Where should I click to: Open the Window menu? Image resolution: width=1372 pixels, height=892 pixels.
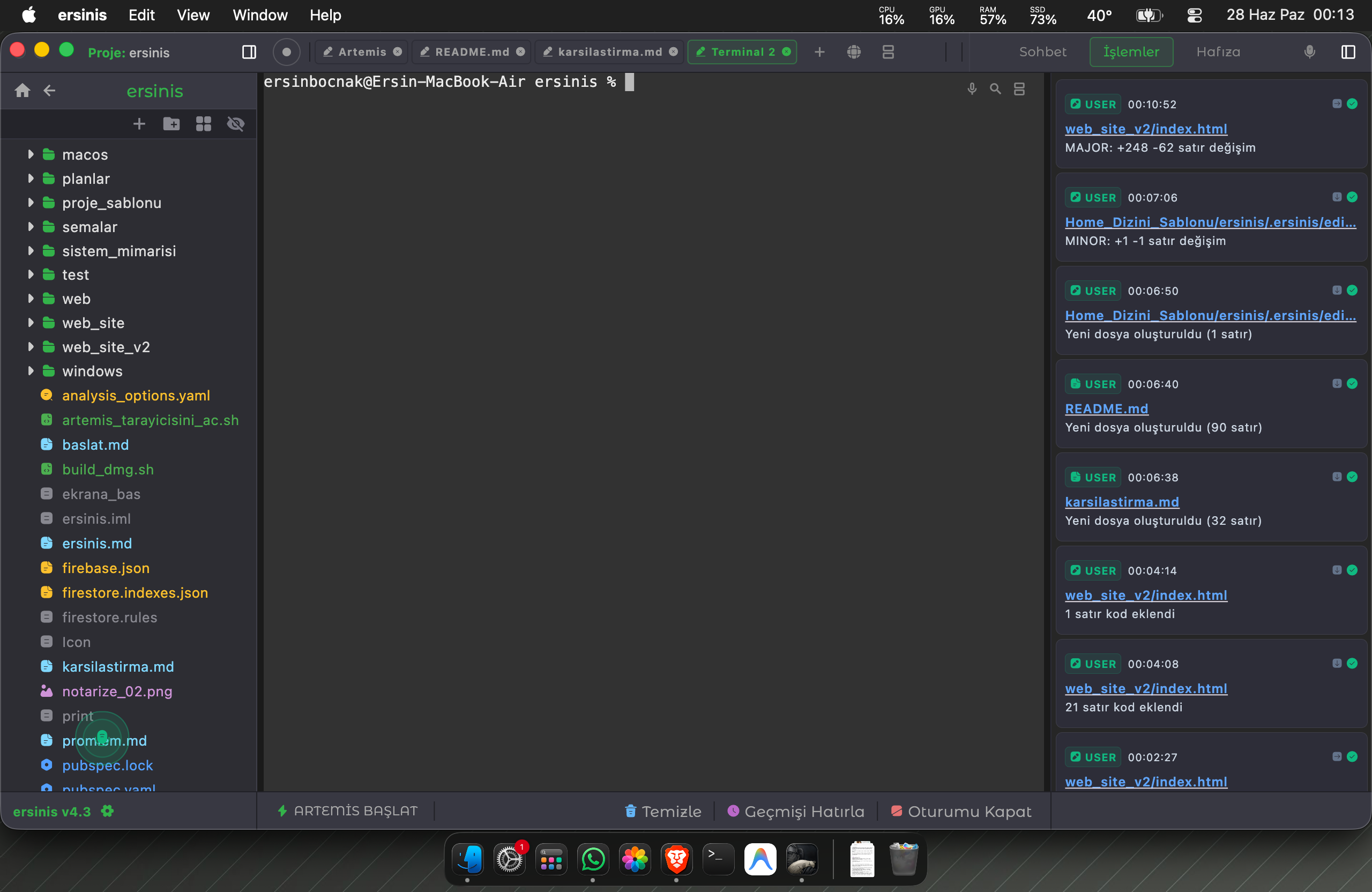click(x=259, y=15)
